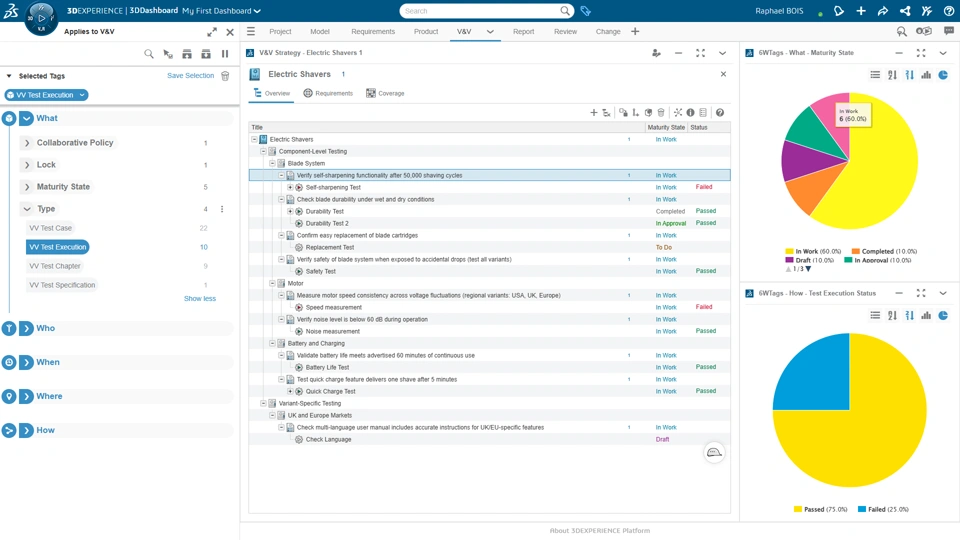Click list view icon in Test Execution Status widget
Viewport: 960px width, 540px height.
pyautogui.click(x=875, y=315)
